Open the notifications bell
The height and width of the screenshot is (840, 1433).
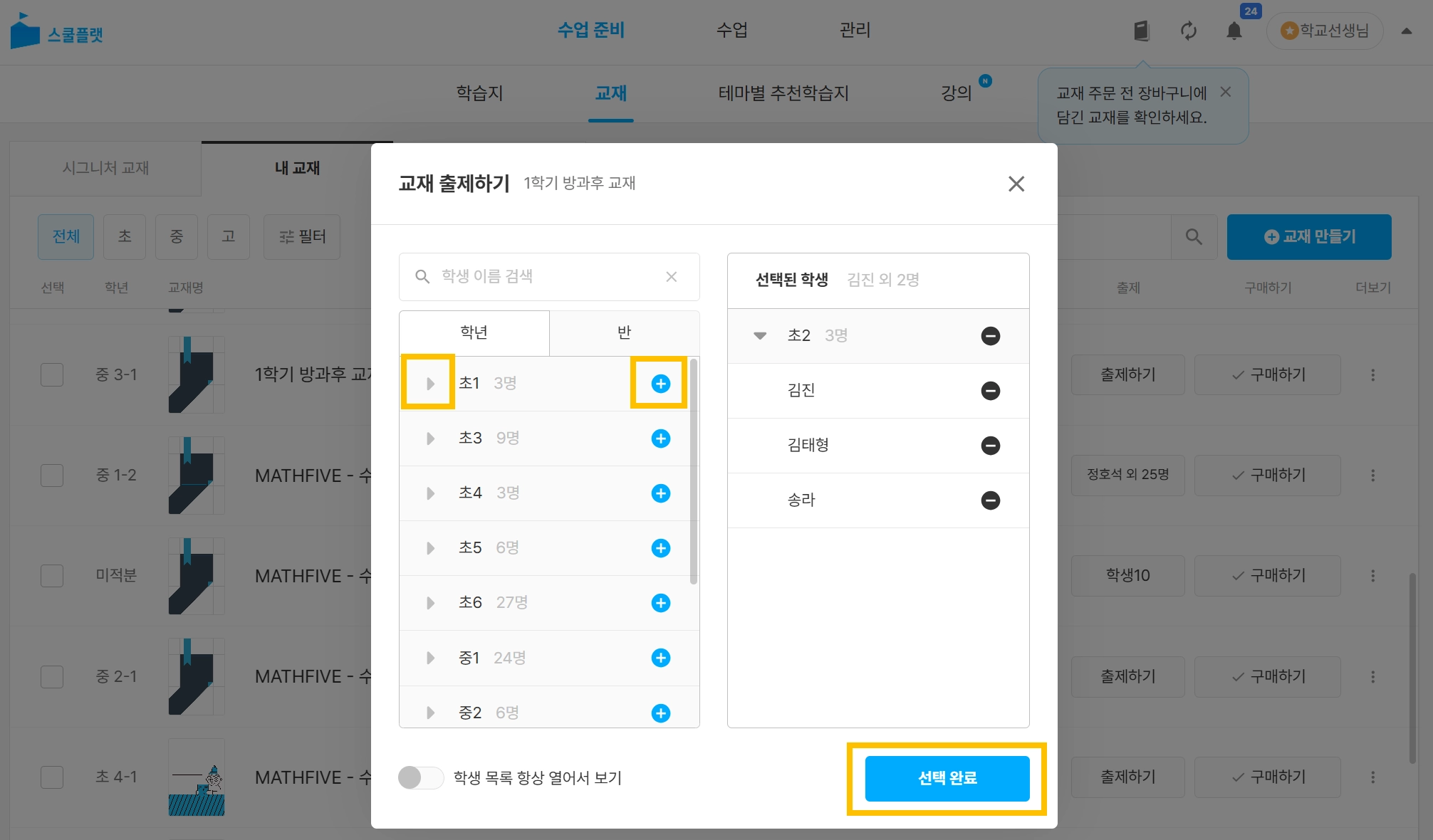point(1234,31)
